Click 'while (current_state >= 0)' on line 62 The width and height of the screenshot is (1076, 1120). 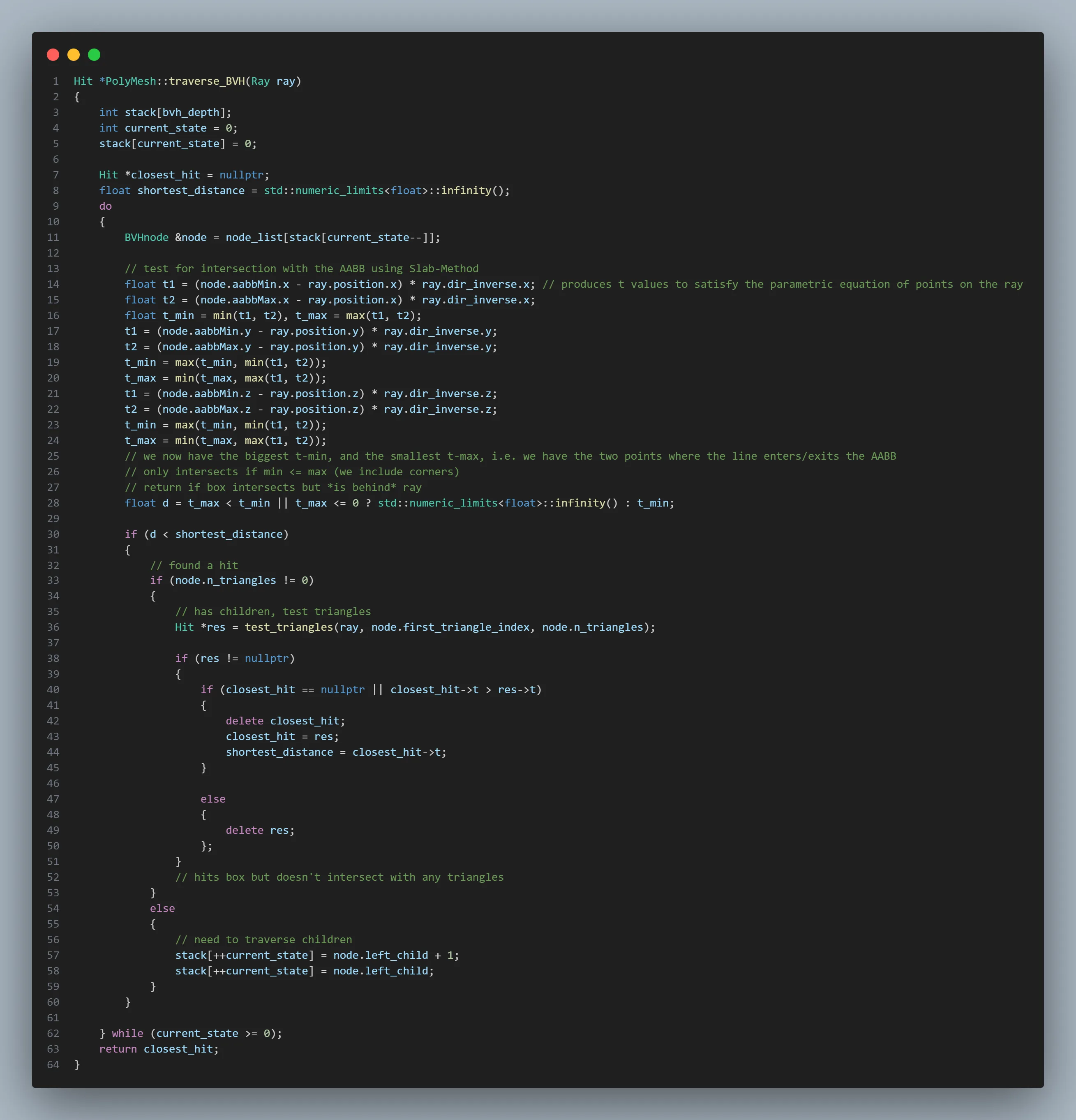tap(194, 1034)
